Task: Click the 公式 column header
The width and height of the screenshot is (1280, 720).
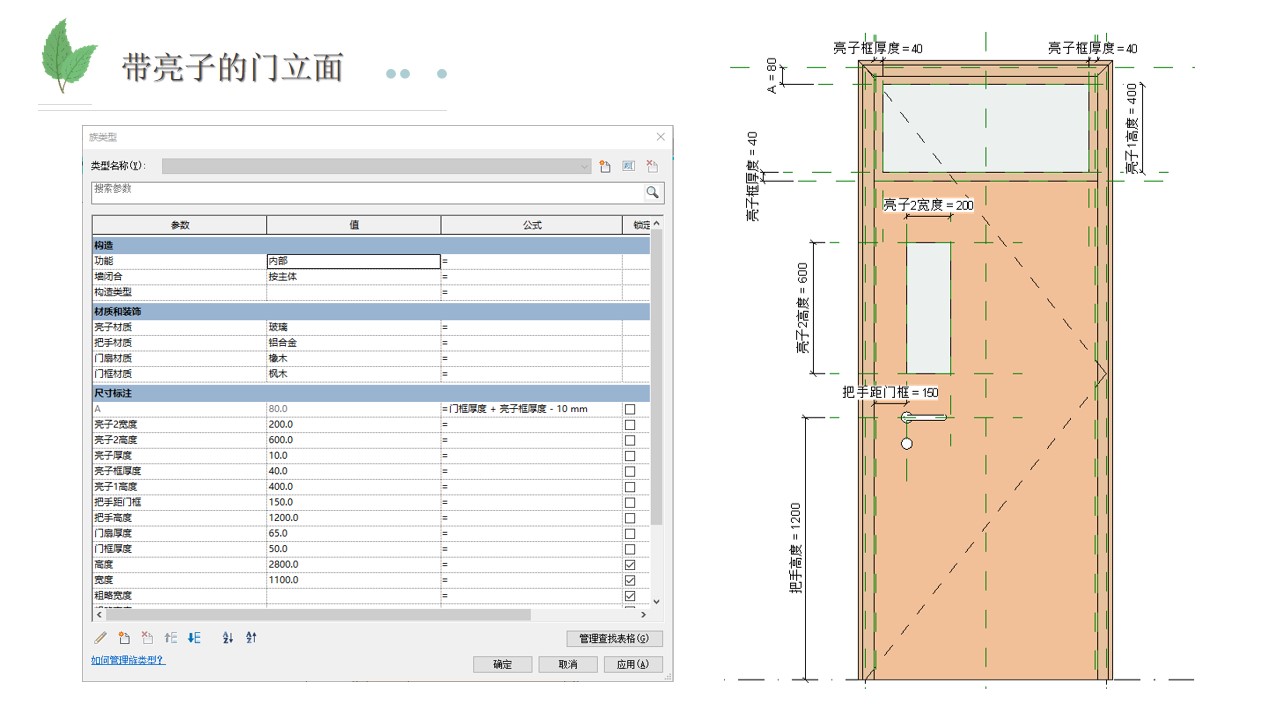Action: [x=531, y=225]
